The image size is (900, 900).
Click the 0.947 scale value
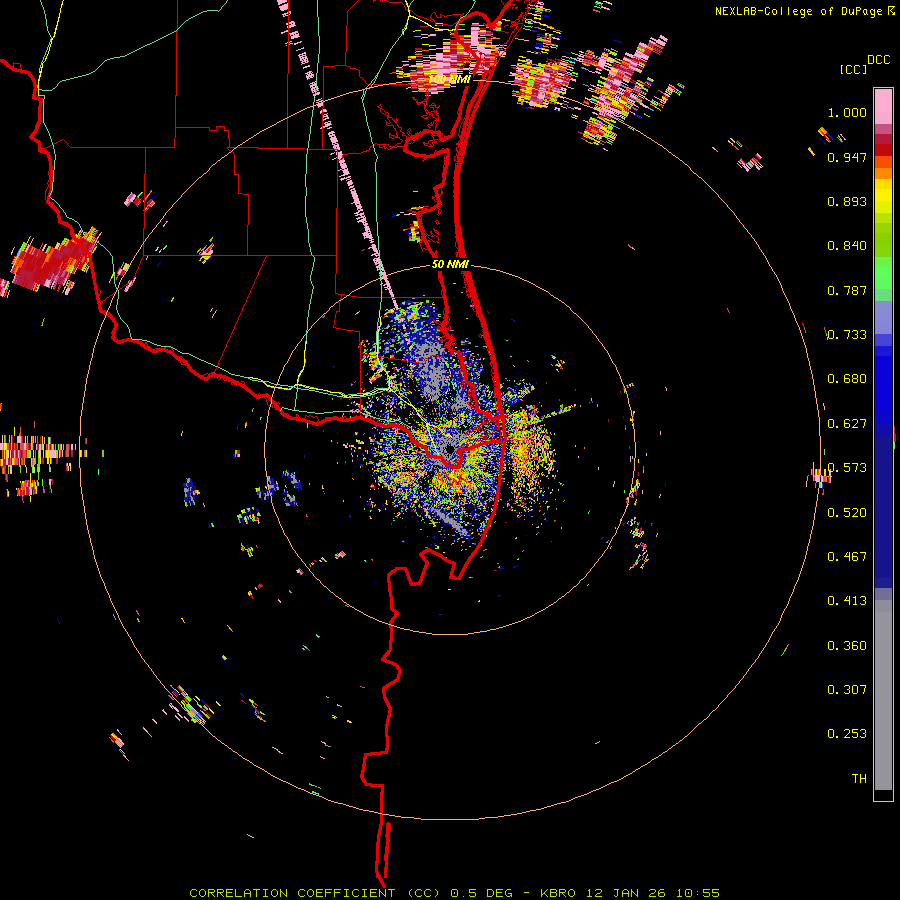tap(847, 157)
